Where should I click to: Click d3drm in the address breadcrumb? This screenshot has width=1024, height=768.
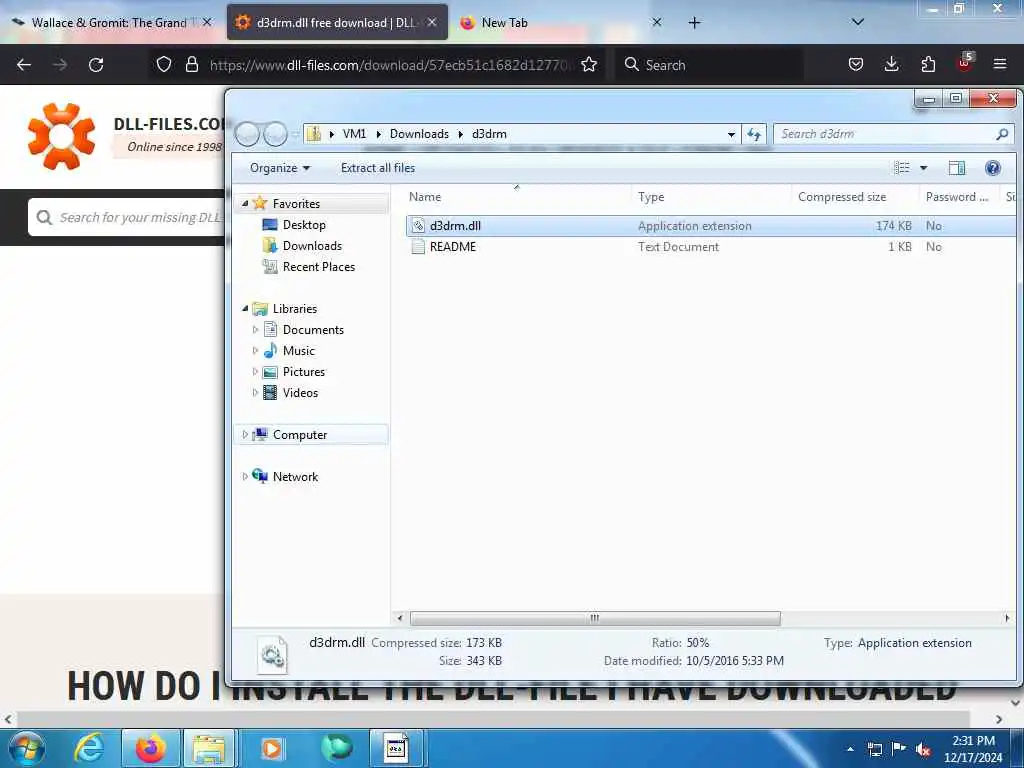pos(489,134)
